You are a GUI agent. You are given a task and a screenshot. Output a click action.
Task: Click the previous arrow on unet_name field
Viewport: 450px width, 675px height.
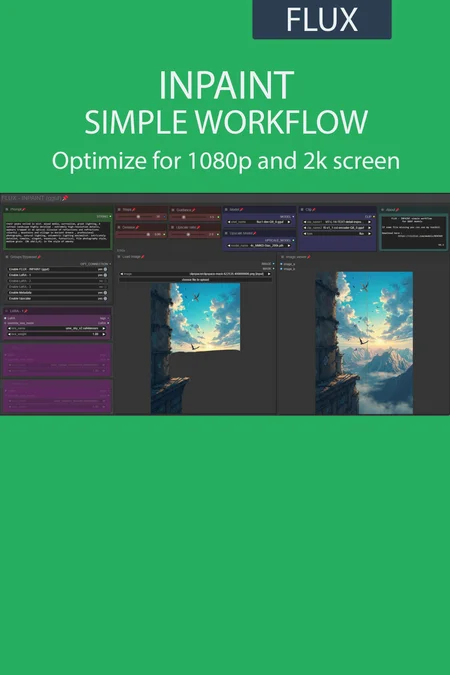[x=229, y=222]
